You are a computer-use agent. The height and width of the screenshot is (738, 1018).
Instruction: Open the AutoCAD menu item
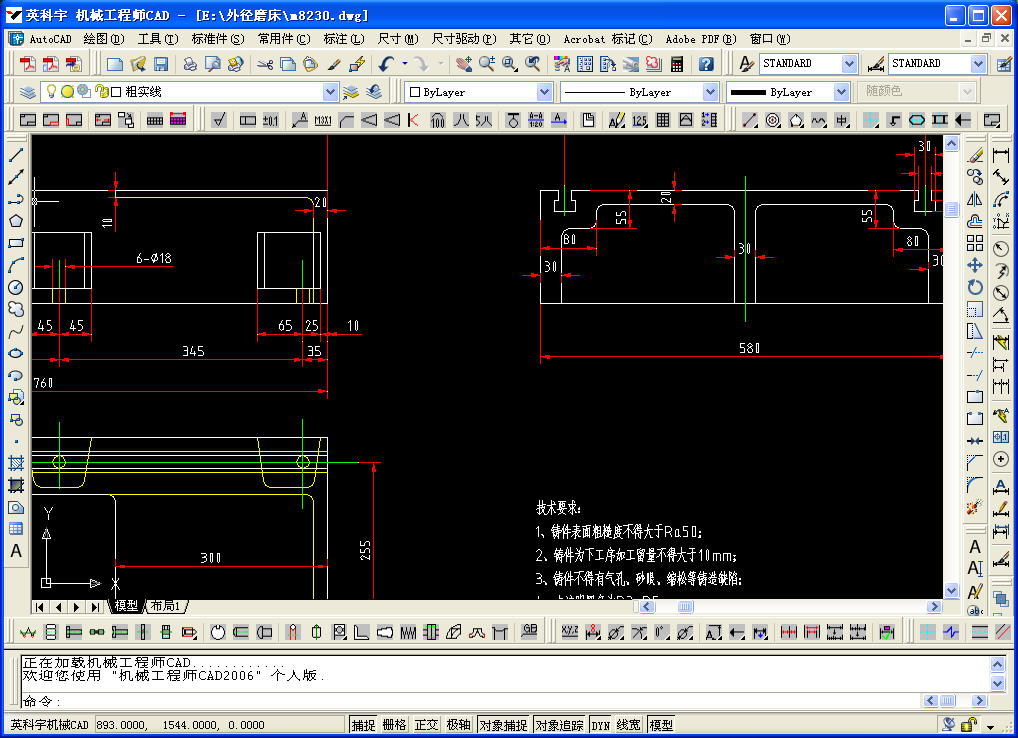tap(50, 39)
